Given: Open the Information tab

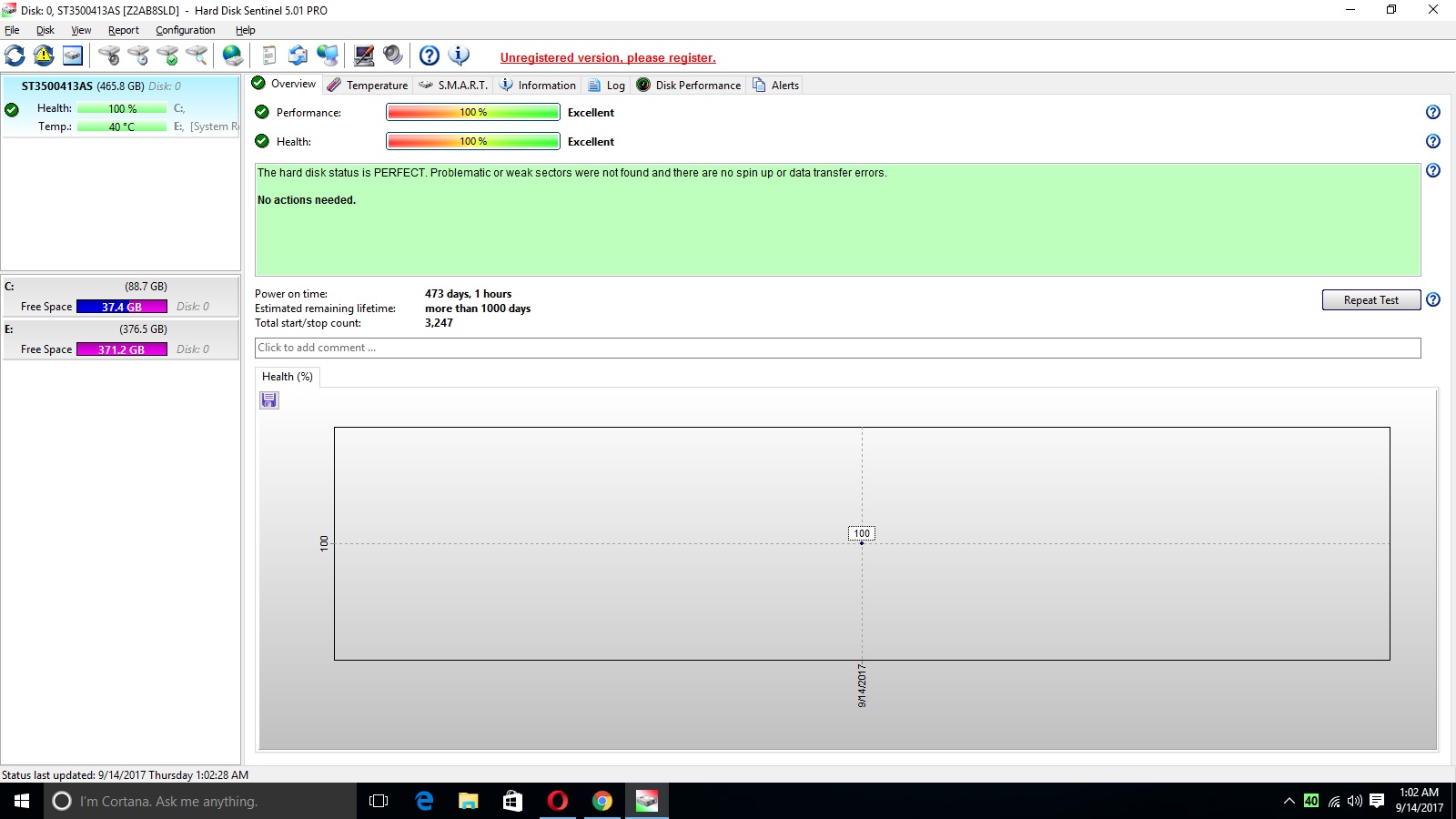Looking at the screenshot, I should point(538,85).
